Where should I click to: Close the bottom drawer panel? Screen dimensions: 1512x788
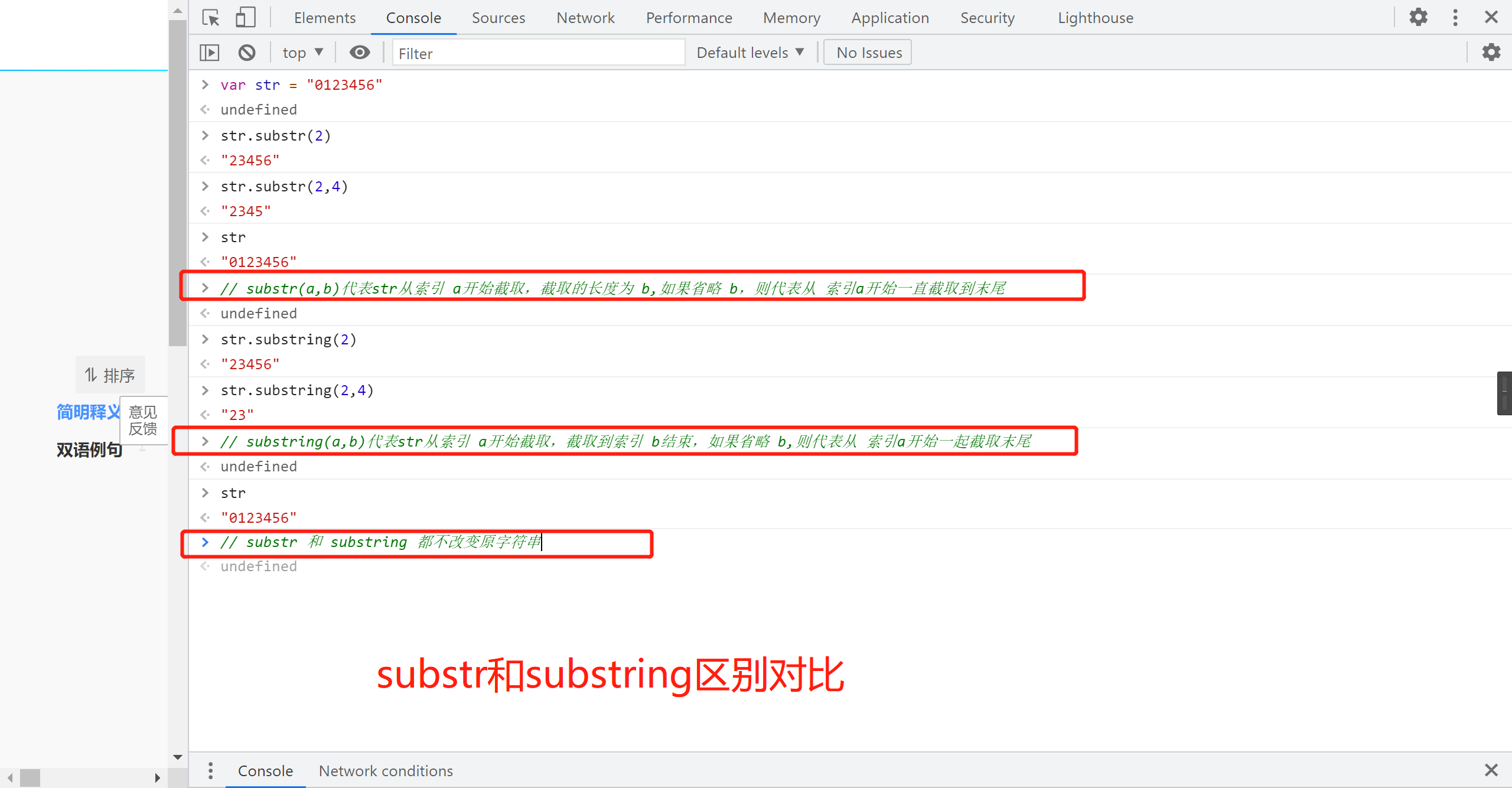pos(1491,770)
